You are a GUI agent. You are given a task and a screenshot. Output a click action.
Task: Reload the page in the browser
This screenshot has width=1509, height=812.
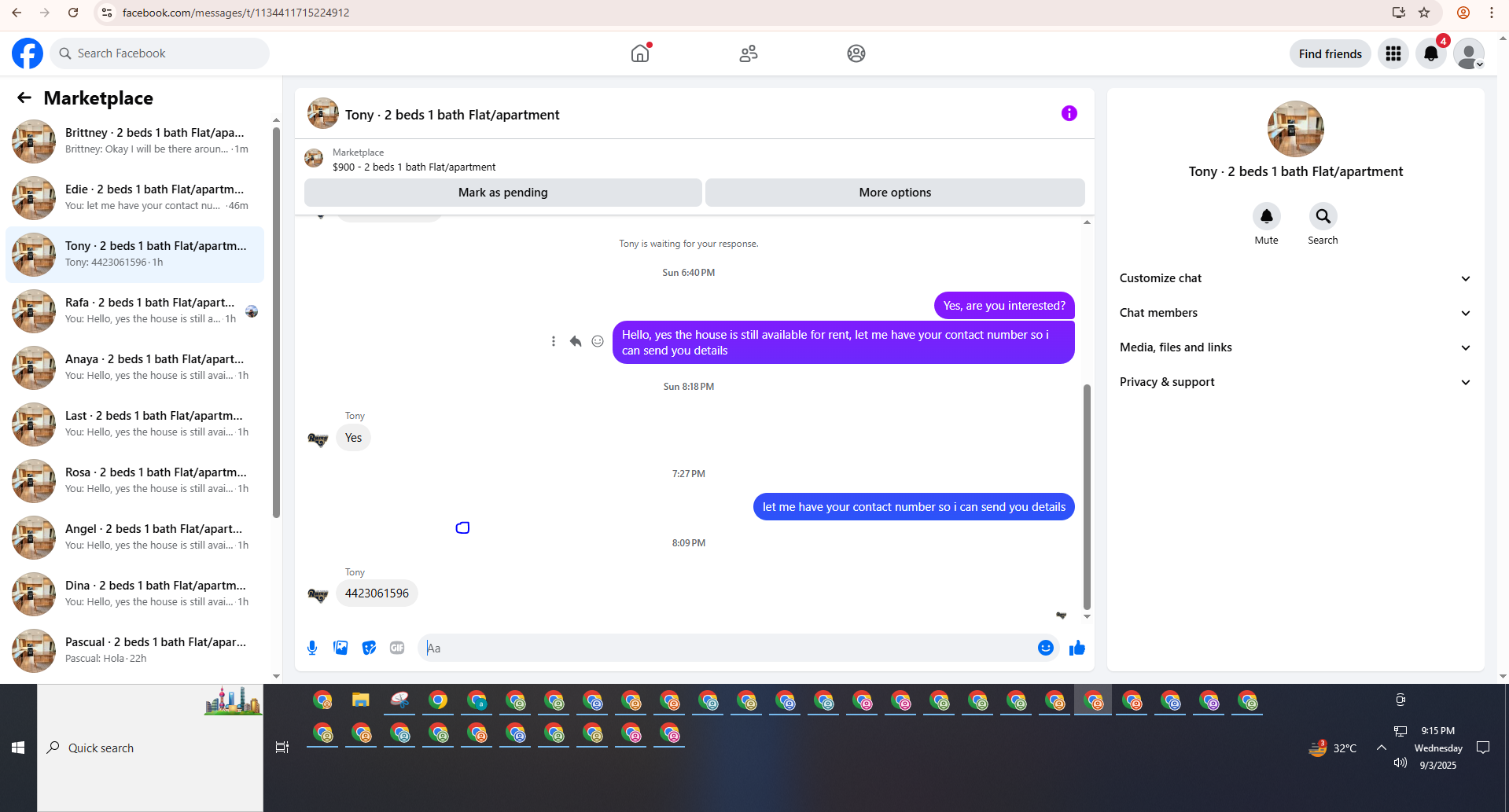(73, 13)
